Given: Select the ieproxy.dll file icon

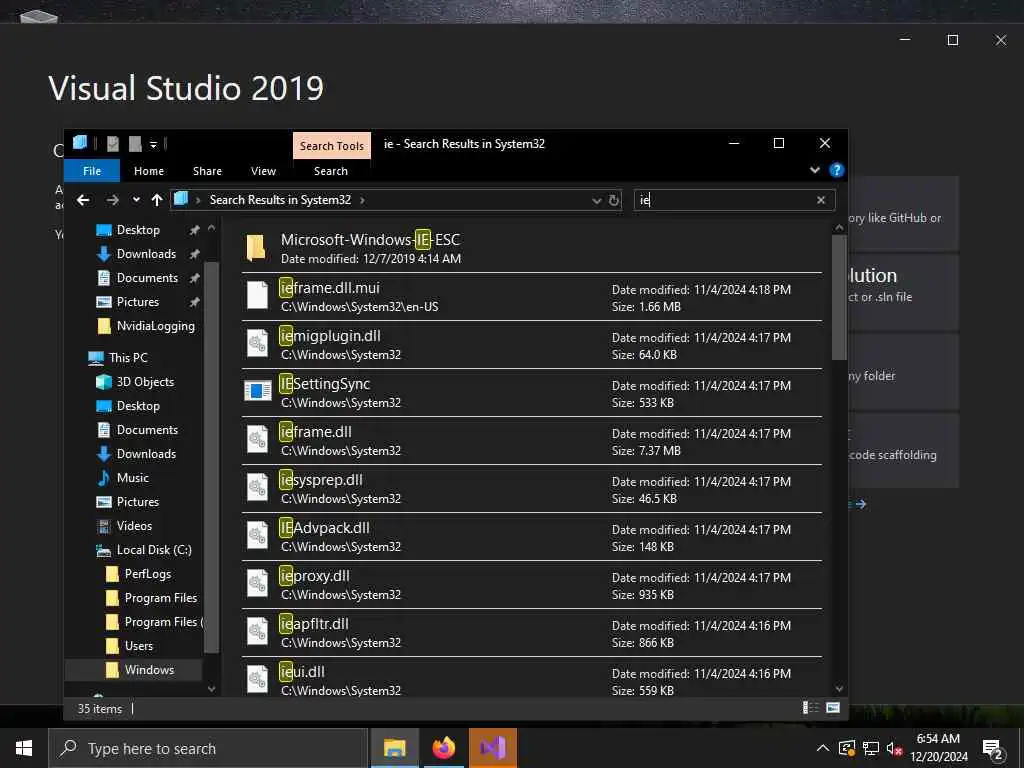Looking at the screenshot, I should coord(257,584).
